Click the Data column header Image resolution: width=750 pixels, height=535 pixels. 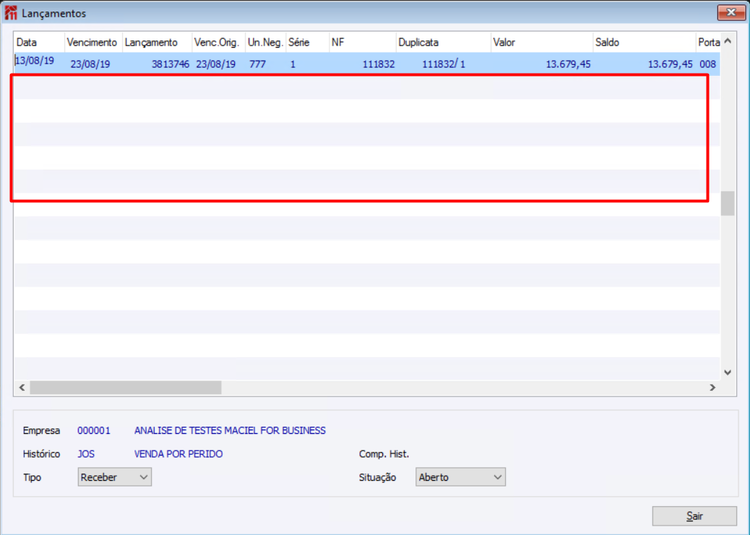point(39,43)
